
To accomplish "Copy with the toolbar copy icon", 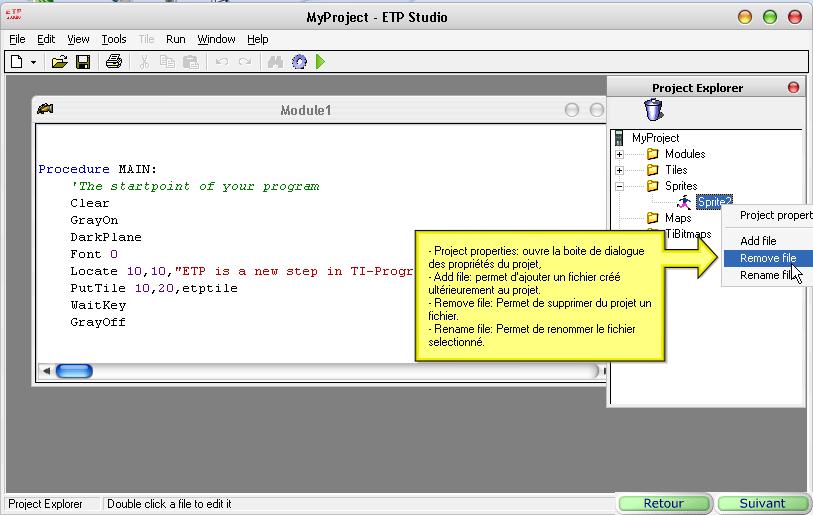I will [x=167, y=62].
